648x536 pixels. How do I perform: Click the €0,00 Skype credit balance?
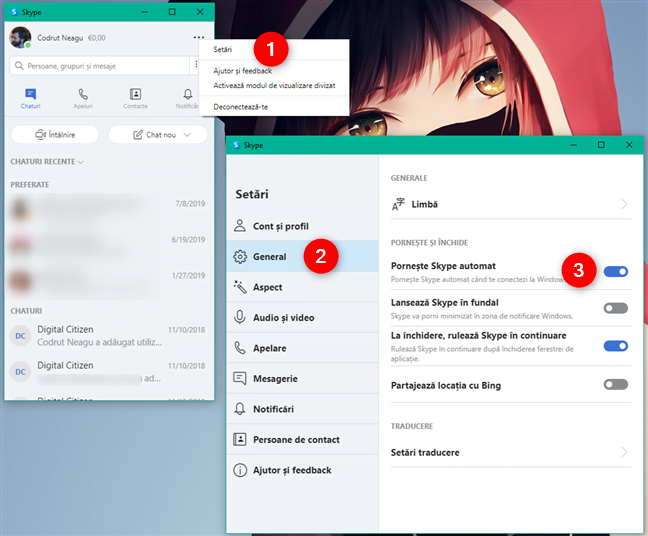pos(97,38)
